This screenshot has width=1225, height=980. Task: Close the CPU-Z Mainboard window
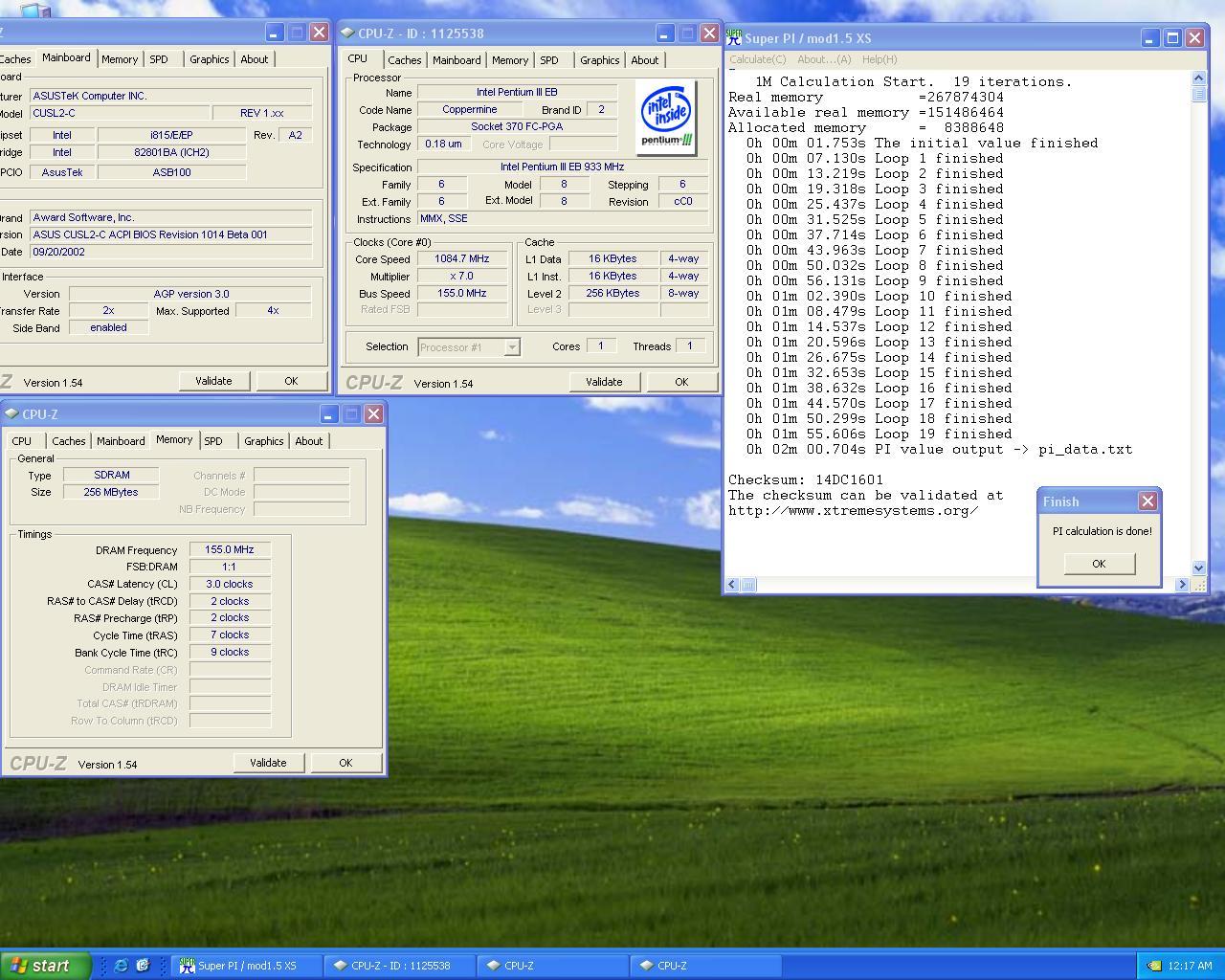(319, 33)
